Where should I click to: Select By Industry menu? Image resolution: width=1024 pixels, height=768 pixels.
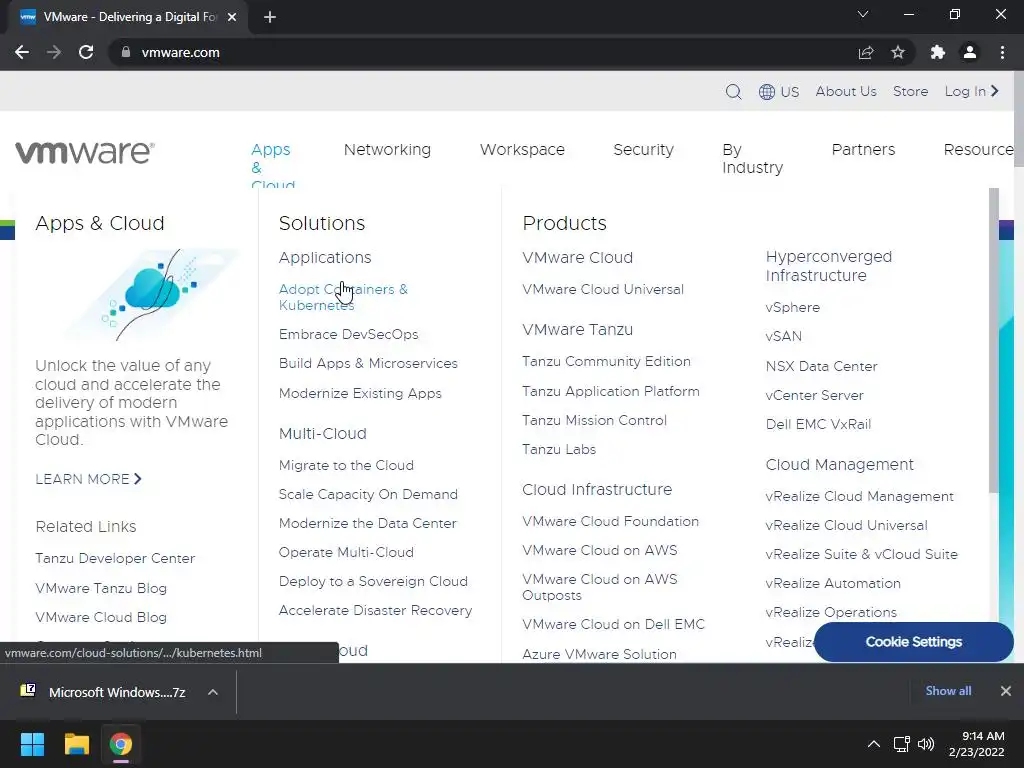(x=752, y=159)
